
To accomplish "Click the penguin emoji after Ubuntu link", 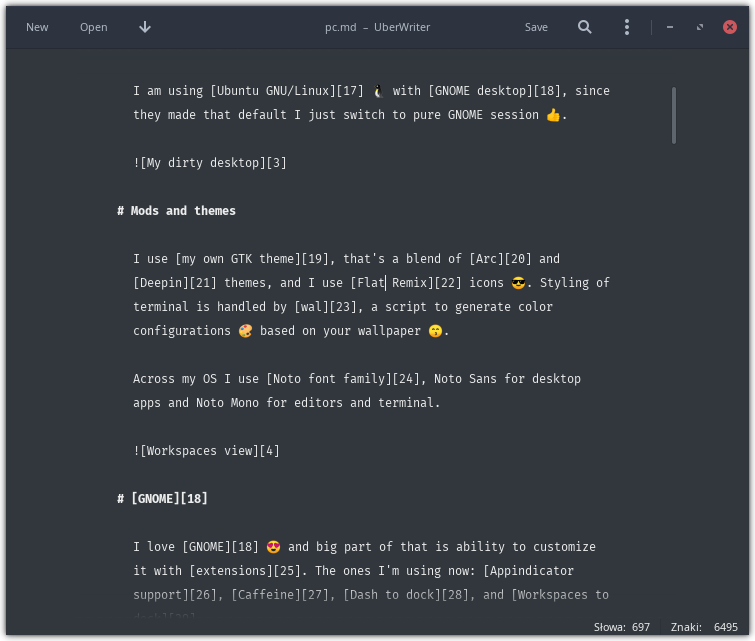I will coord(378,91).
